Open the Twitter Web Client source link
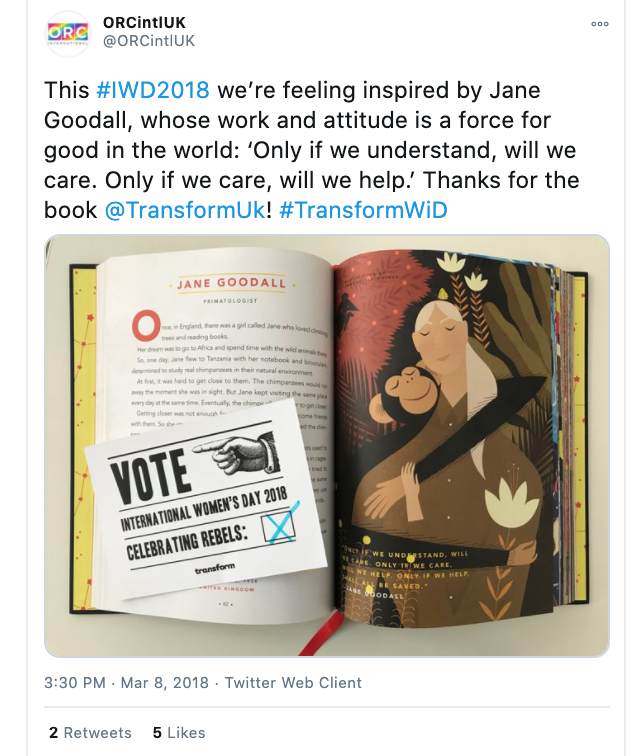 [x=293, y=683]
